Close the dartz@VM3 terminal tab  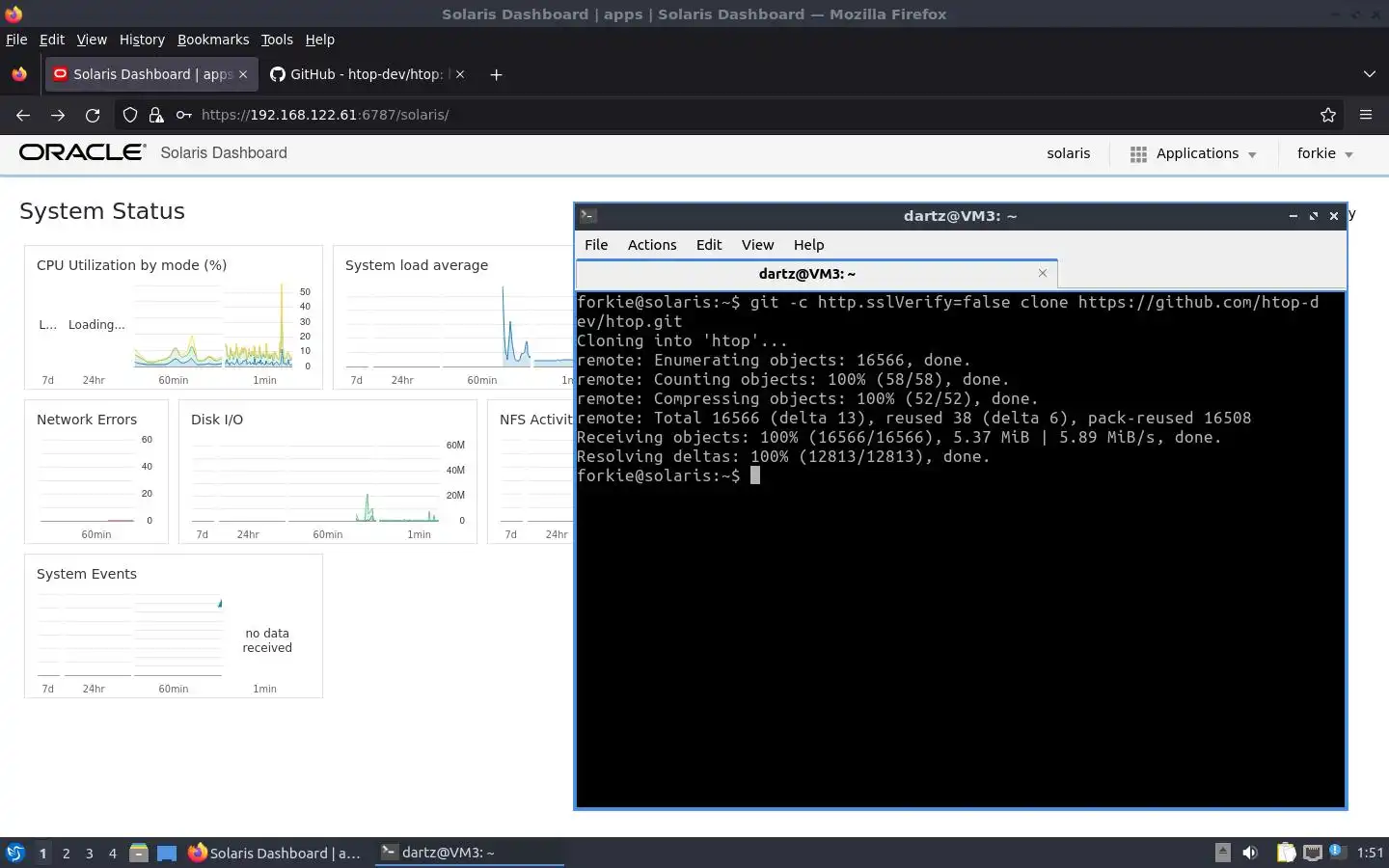(x=1043, y=273)
